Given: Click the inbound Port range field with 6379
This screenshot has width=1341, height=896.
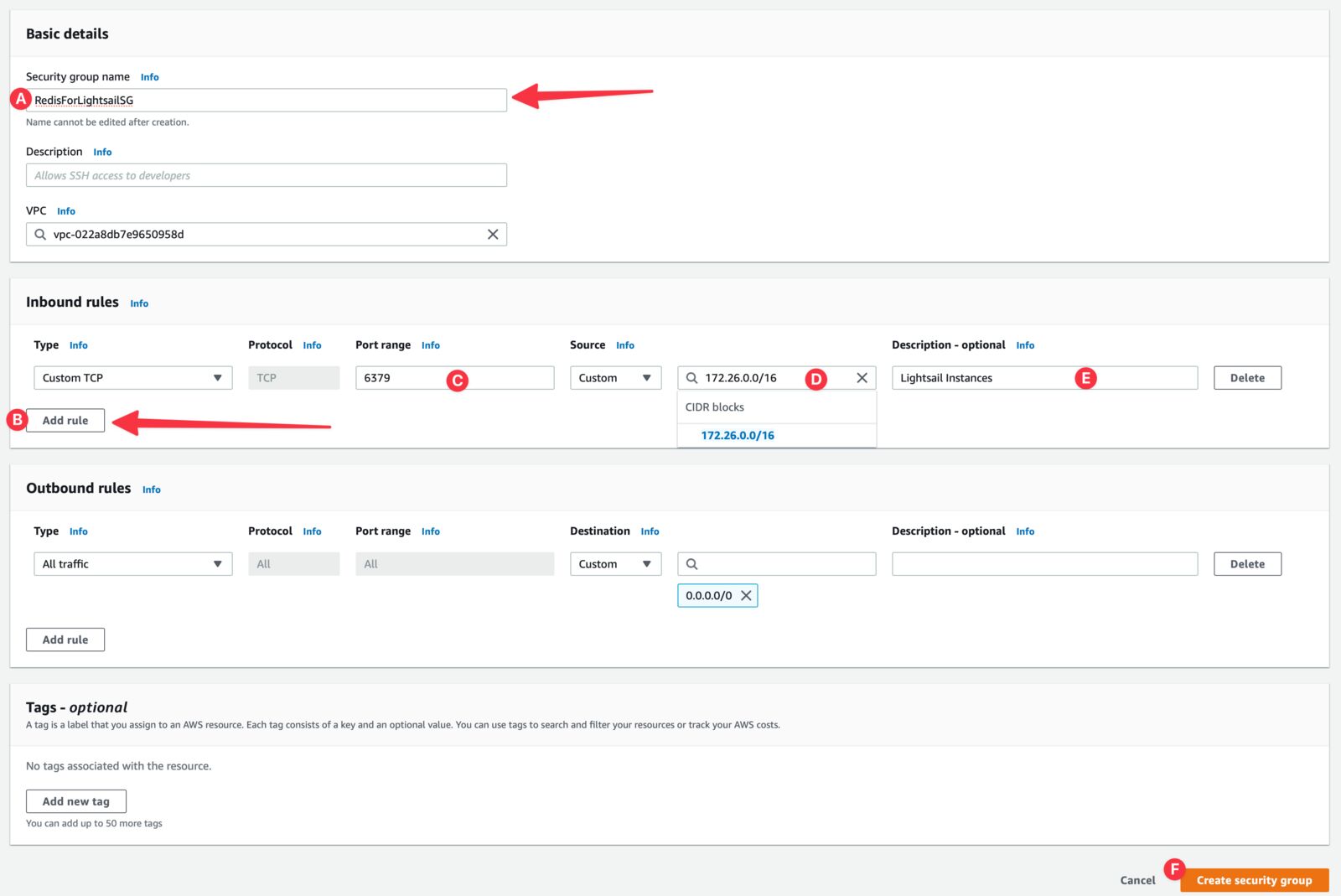Looking at the screenshot, I should tap(454, 378).
